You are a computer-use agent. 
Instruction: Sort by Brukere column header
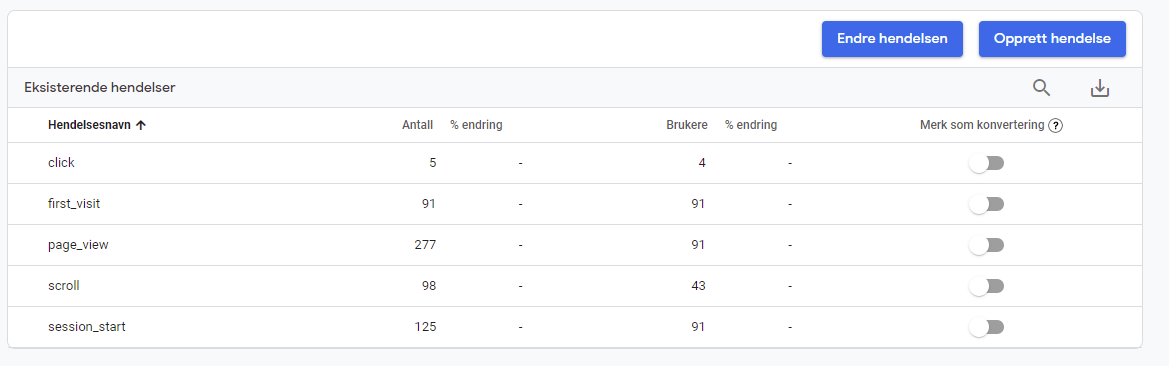pyautogui.click(x=687, y=125)
